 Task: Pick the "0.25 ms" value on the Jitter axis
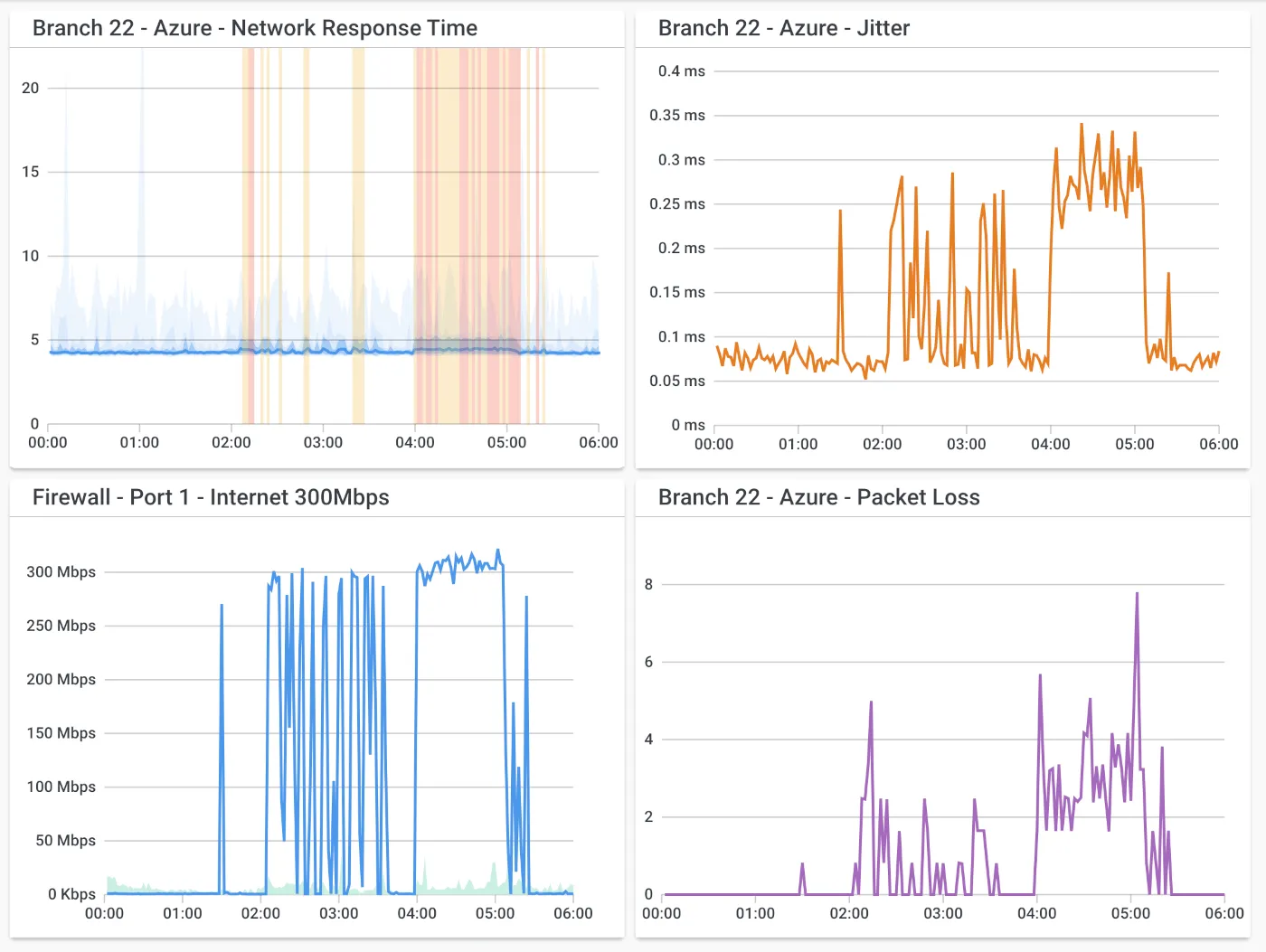[677, 204]
